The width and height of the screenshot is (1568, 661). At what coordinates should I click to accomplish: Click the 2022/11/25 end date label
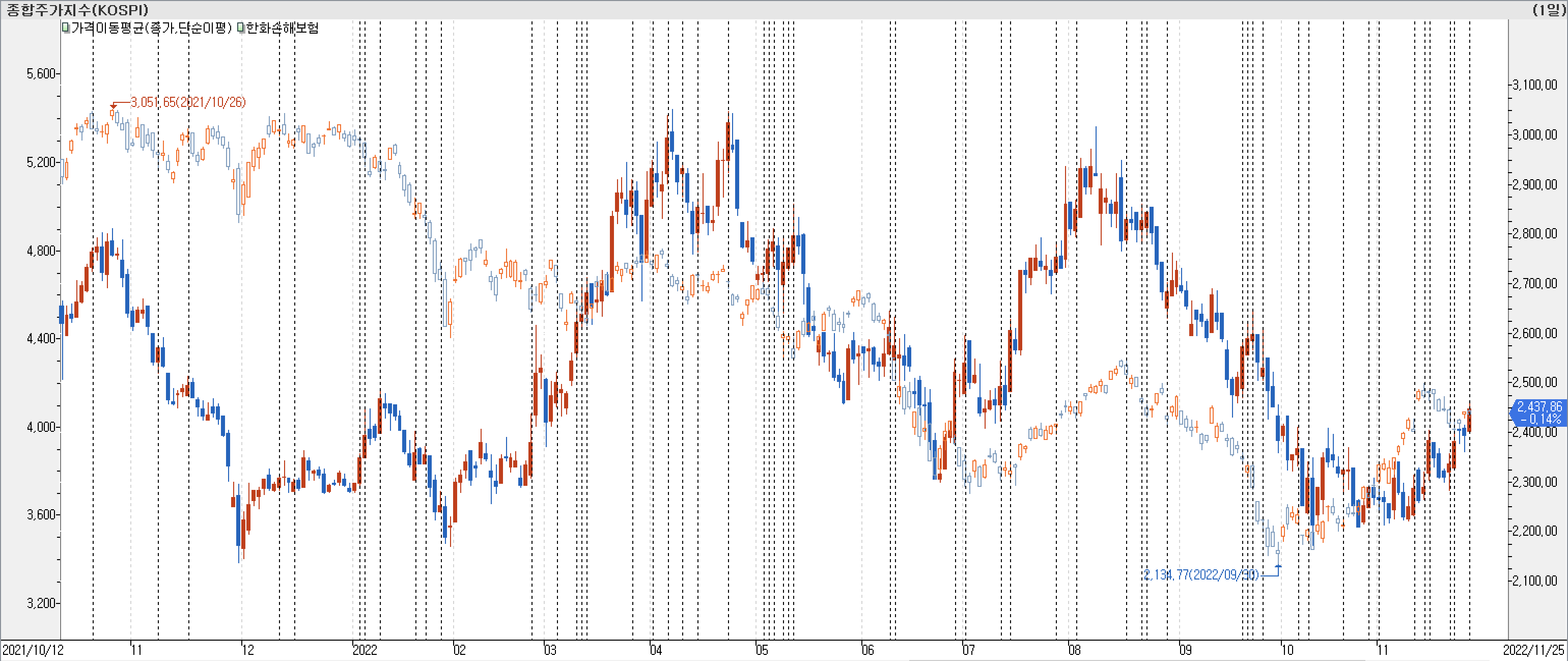pyautogui.click(x=1533, y=650)
